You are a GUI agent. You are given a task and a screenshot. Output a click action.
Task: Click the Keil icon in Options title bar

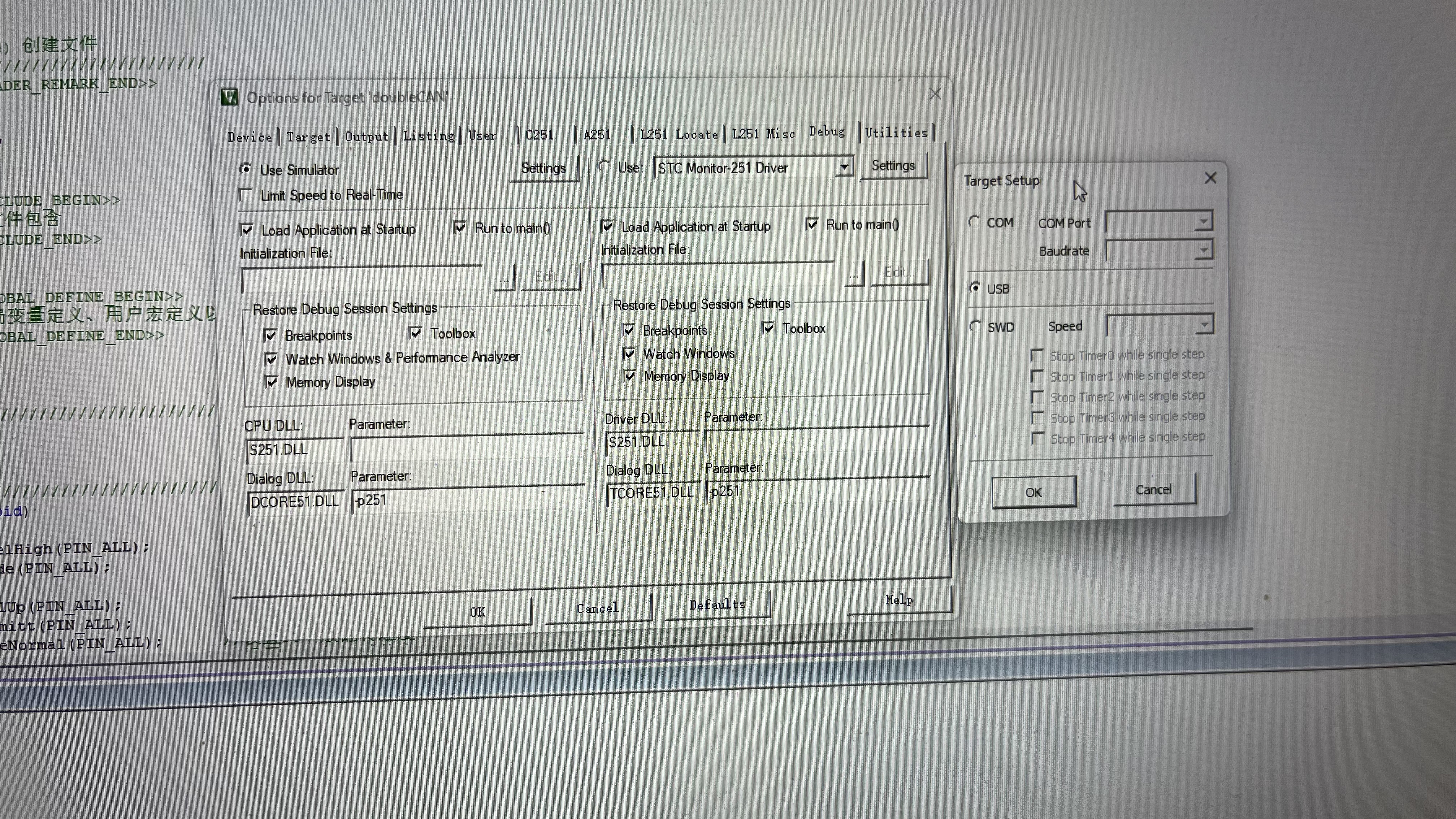coord(229,97)
